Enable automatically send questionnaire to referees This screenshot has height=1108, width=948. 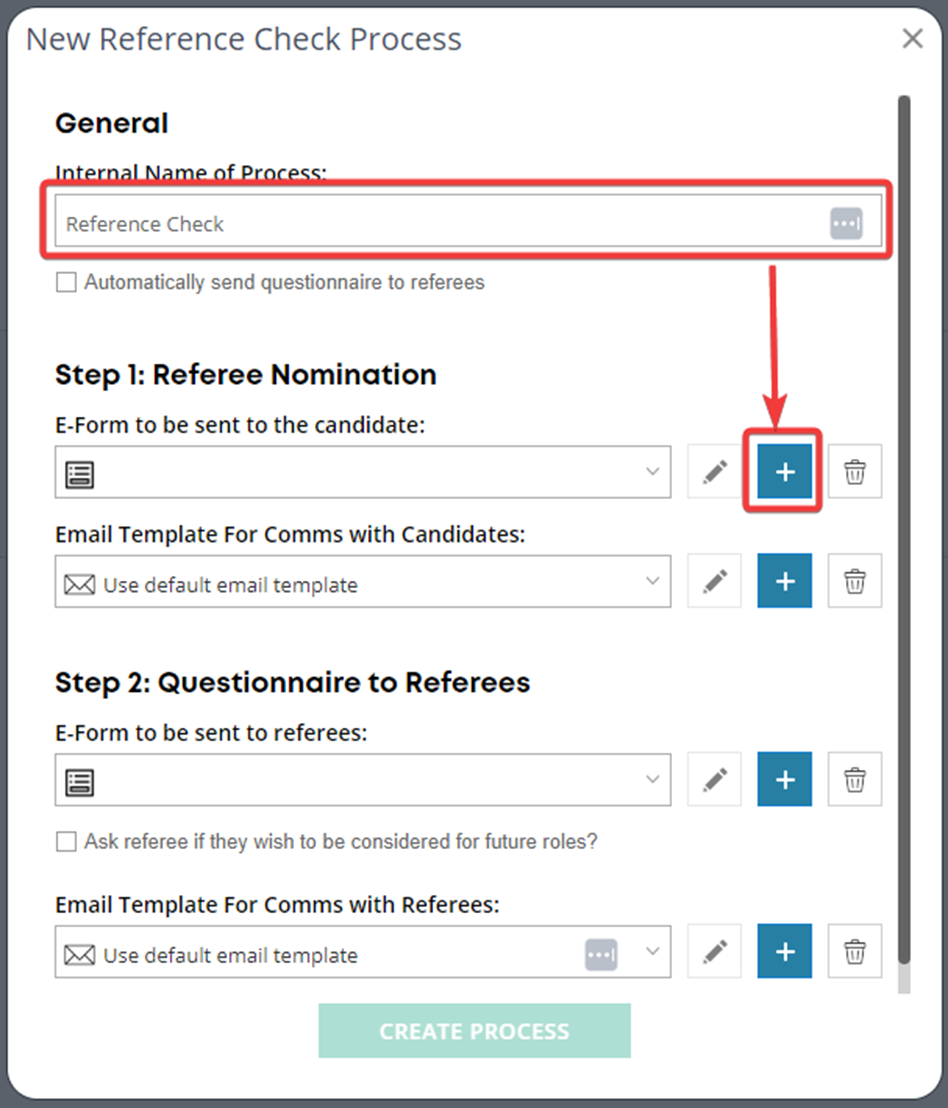click(66, 282)
